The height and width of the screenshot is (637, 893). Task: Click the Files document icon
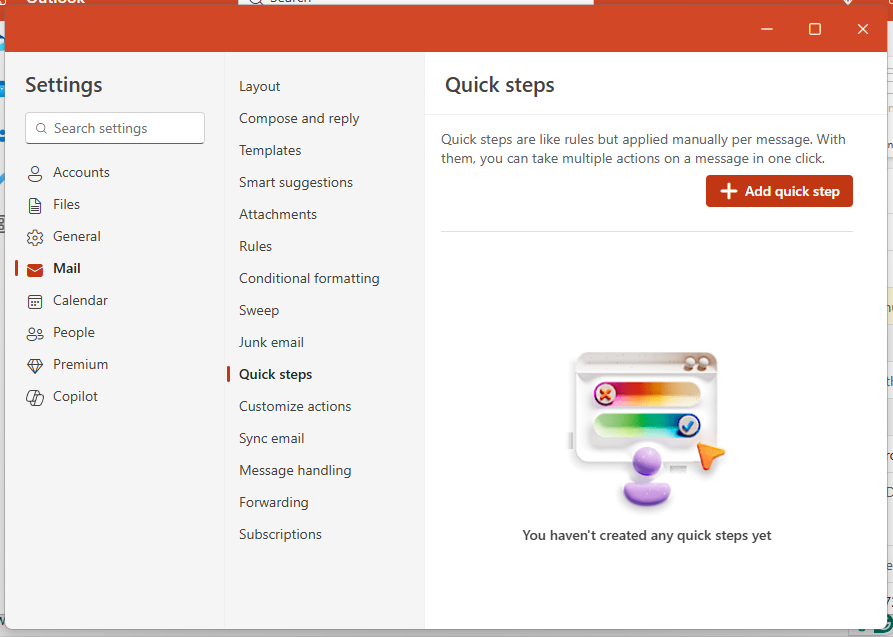[35, 205]
